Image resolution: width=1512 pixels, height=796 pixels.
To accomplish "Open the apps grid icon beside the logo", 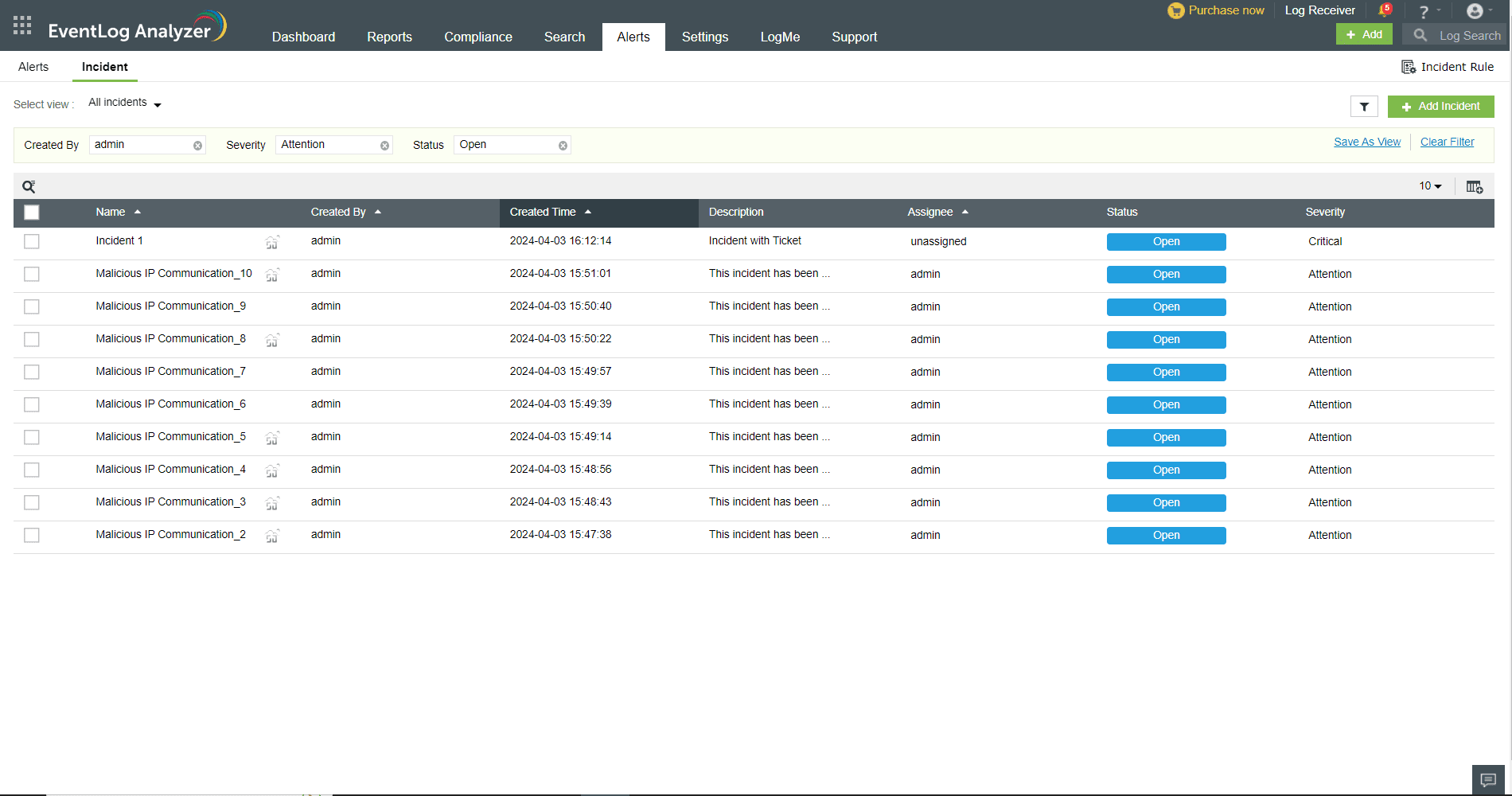I will tap(21, 25).
